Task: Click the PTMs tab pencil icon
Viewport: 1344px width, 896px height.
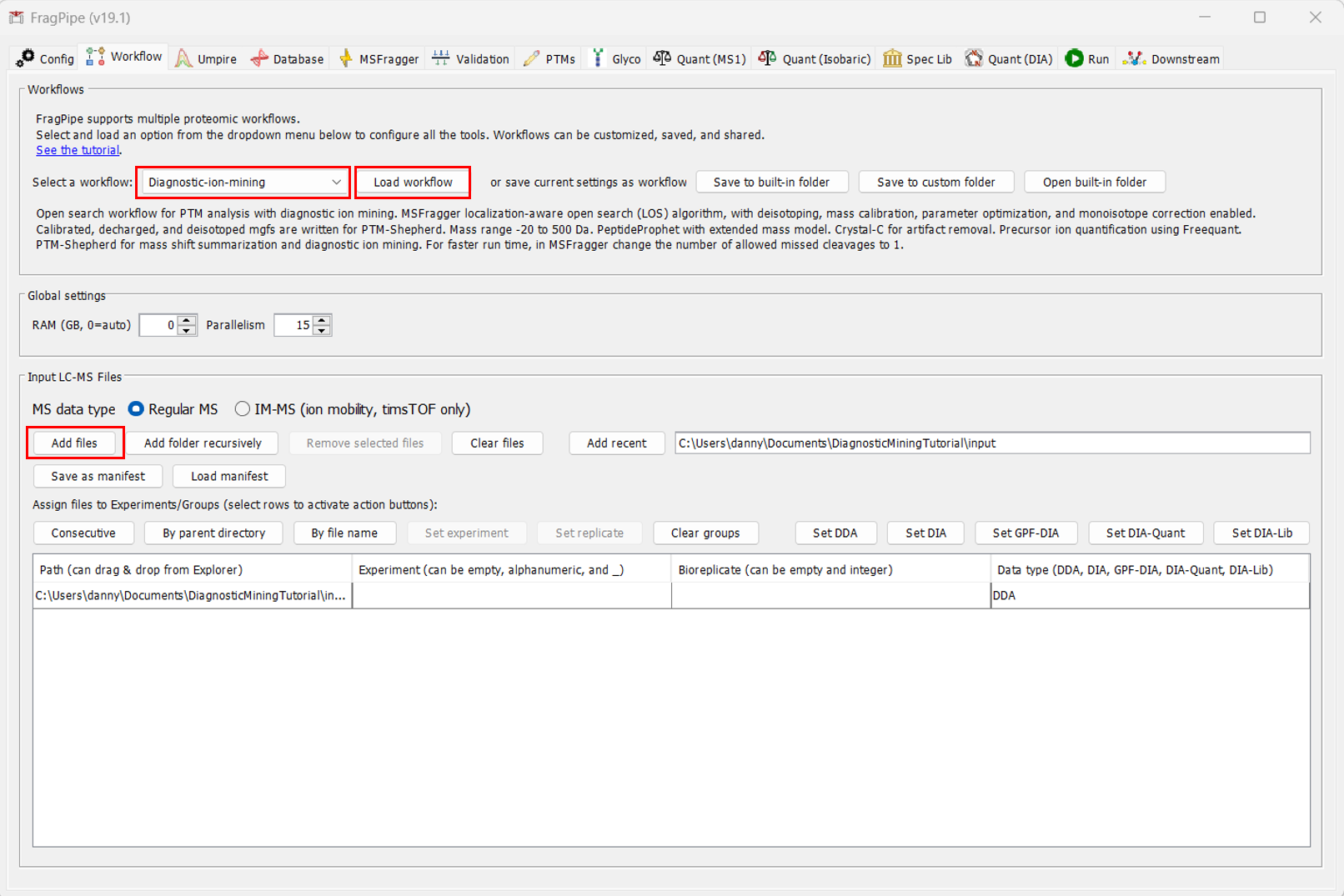Action: point(531,58)
